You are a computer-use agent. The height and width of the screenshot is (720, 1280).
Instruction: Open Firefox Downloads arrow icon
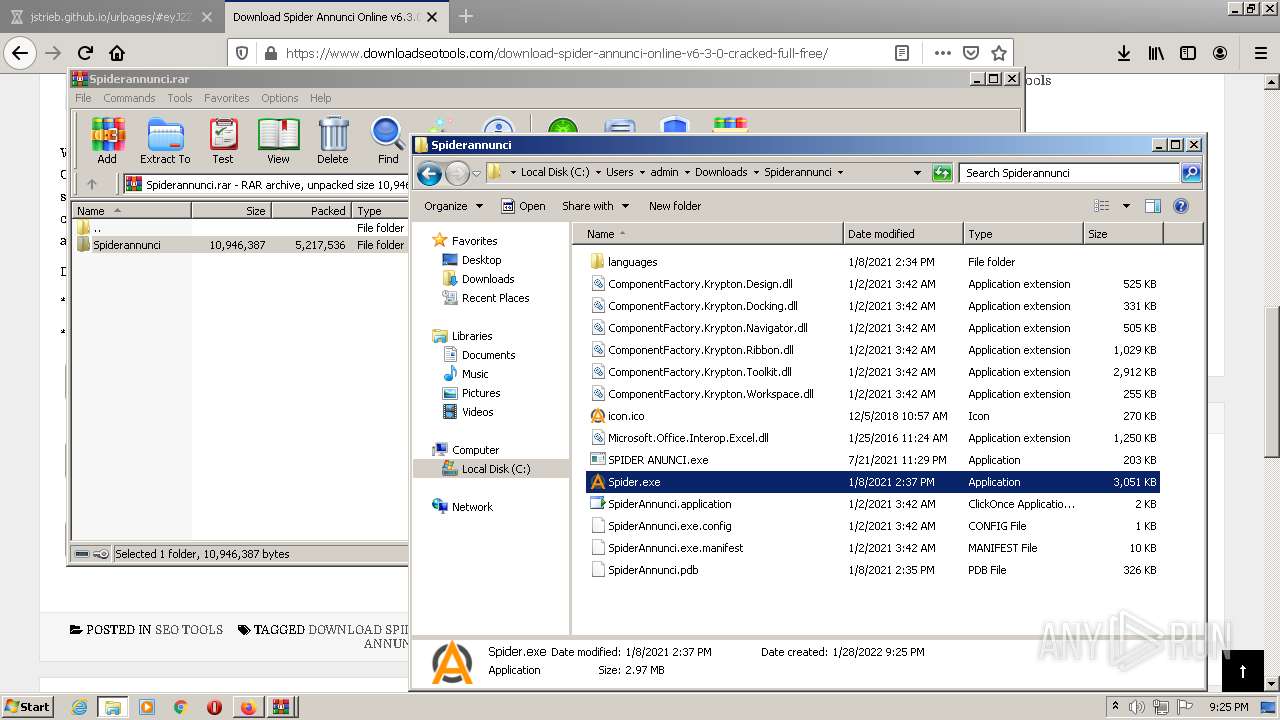coord(1124,53)
